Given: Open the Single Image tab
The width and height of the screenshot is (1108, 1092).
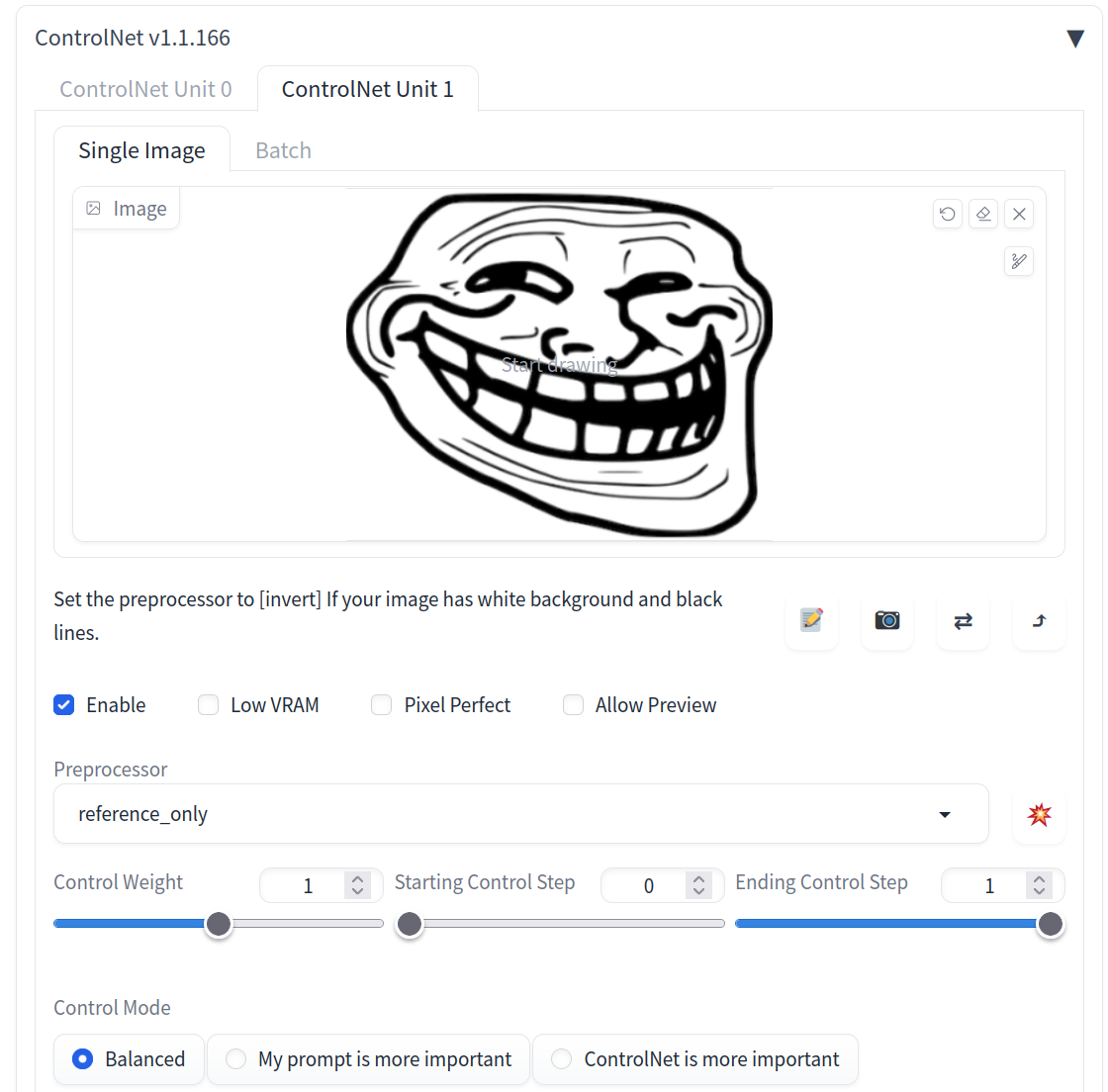Looking at the screenshot, I should (141, 150).
